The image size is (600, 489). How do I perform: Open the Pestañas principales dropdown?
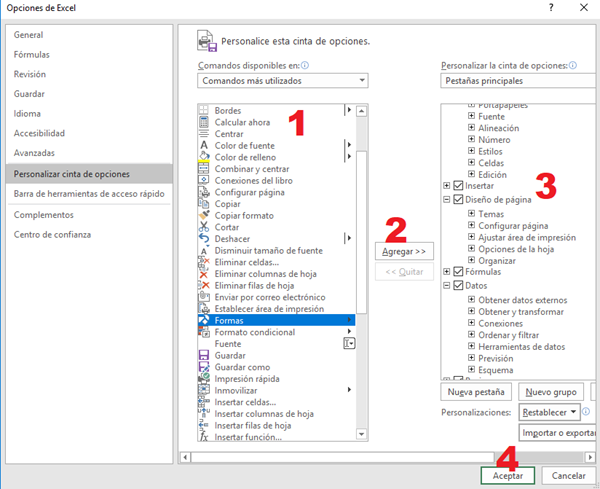[x=518, y=81]
